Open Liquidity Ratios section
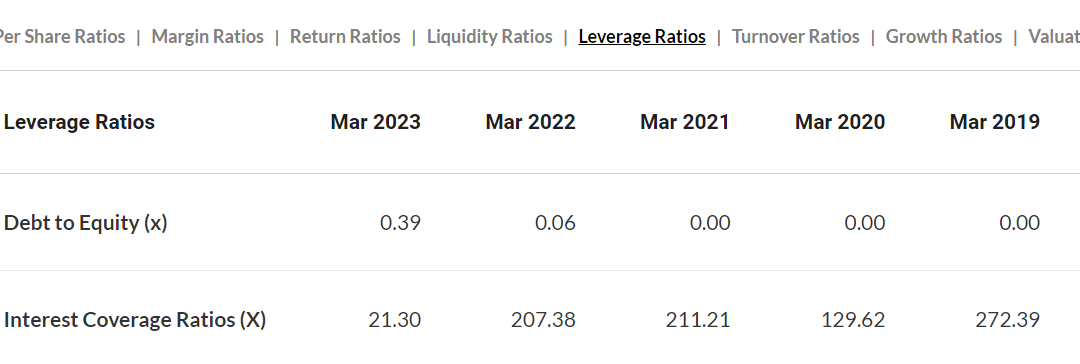Screen dimensions: 1080x364 pos(490,37)
